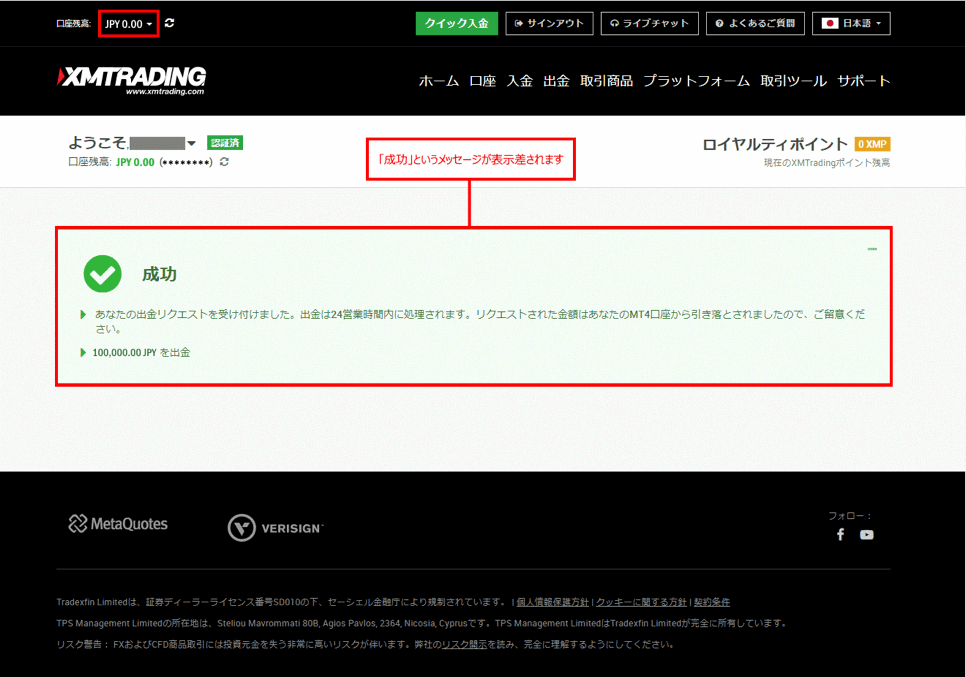
Task: Open the 個人情報保護方針 link
Action: tap(552, 602)
